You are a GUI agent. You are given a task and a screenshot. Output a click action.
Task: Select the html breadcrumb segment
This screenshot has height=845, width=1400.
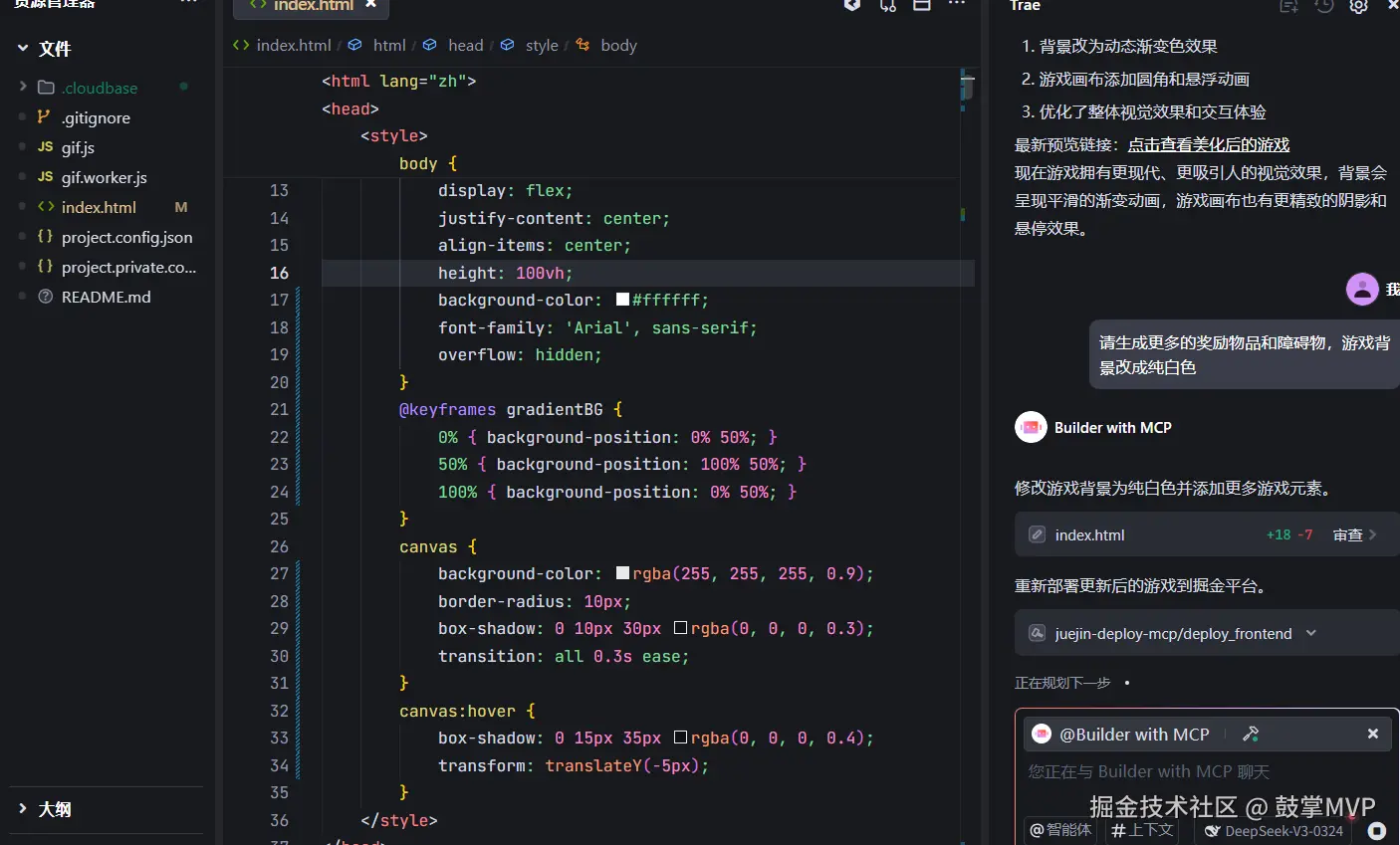pos(389,45)
